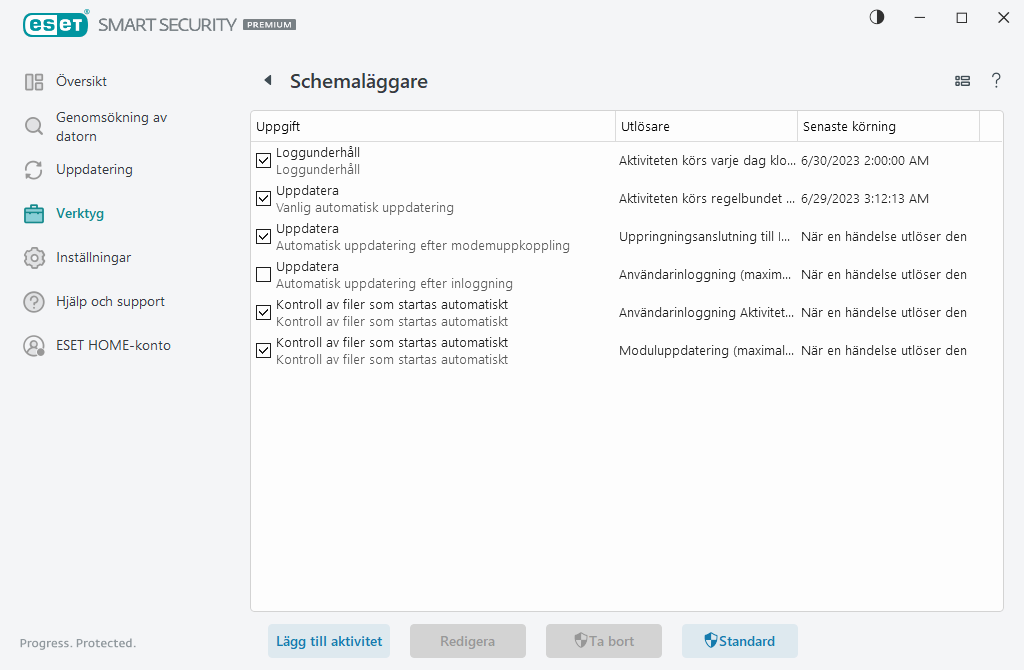
Task: Go back using the arrow beside Schemaläggare
Action: (267, 81)
